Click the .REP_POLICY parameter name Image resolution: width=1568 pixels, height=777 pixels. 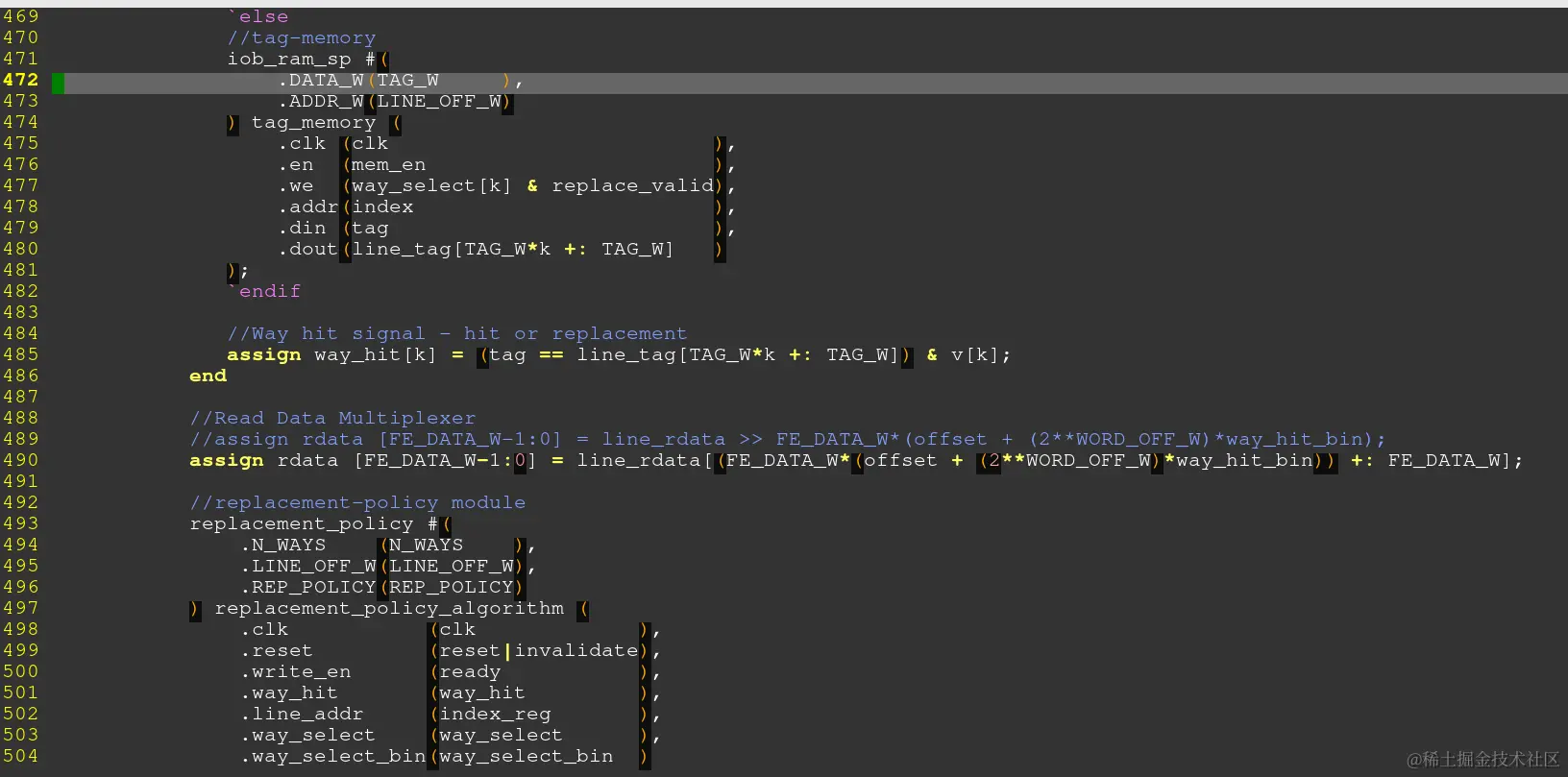pos(307,587)
